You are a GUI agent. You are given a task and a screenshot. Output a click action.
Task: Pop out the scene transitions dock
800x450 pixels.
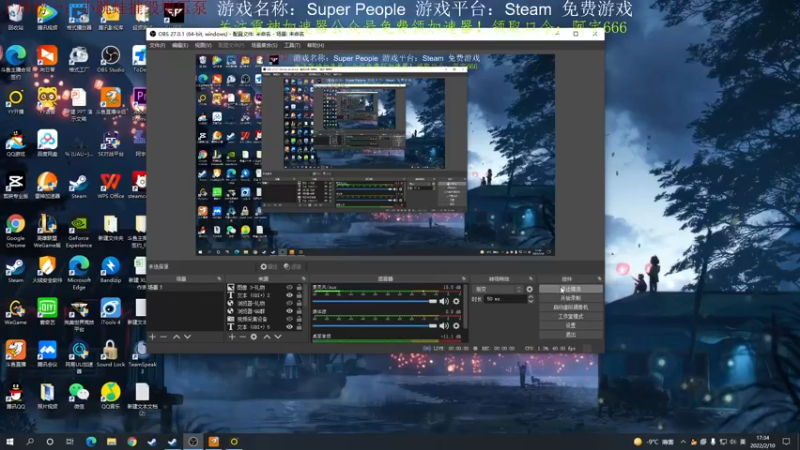click(531, 279)
